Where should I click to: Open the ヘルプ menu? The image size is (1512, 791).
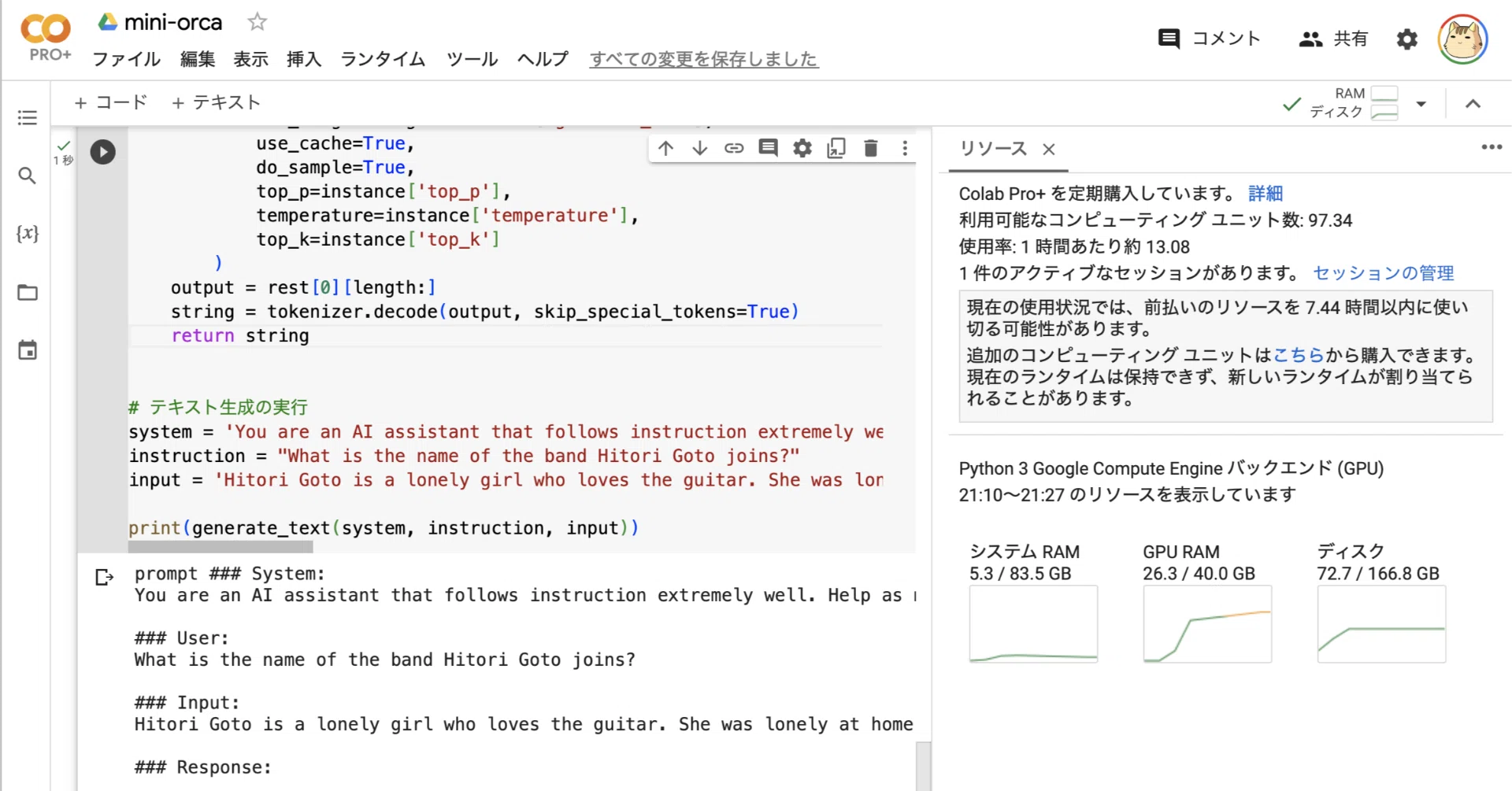pyautogui.click(x=543, y=59)
